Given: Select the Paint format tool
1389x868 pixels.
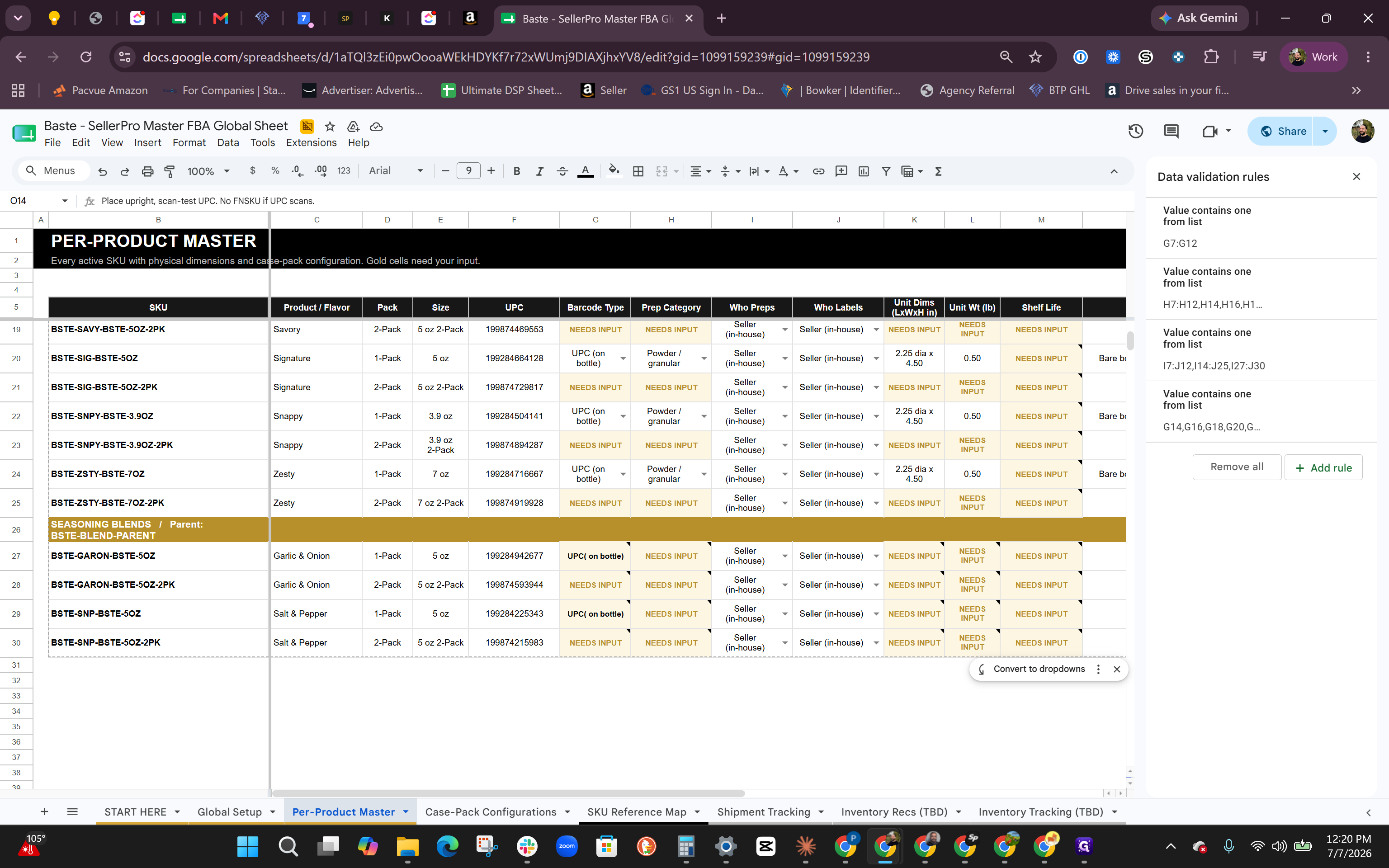Looking at the screenshot, I should coord(169,171).
